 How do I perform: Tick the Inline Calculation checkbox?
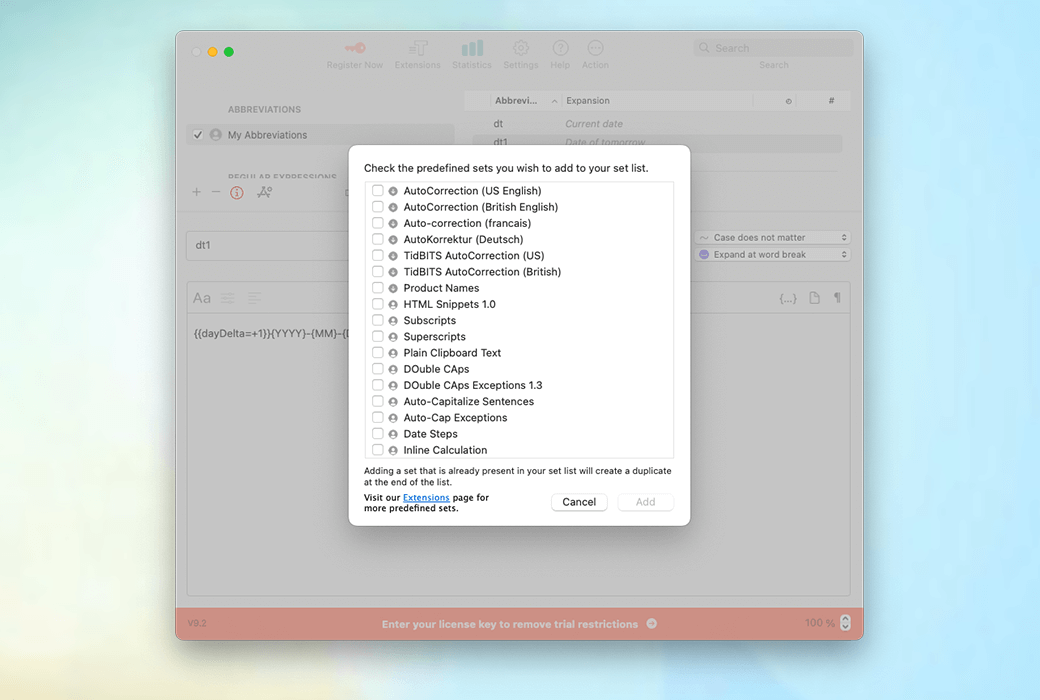tap(378, 450)
